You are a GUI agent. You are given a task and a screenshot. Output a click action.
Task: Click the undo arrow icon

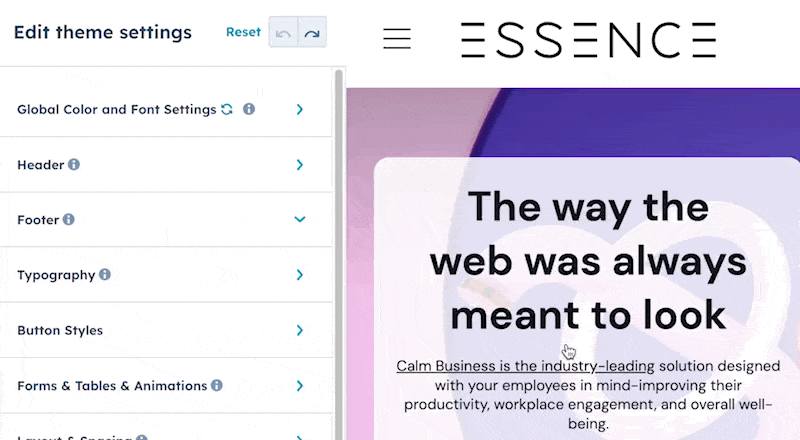point(283,34)
